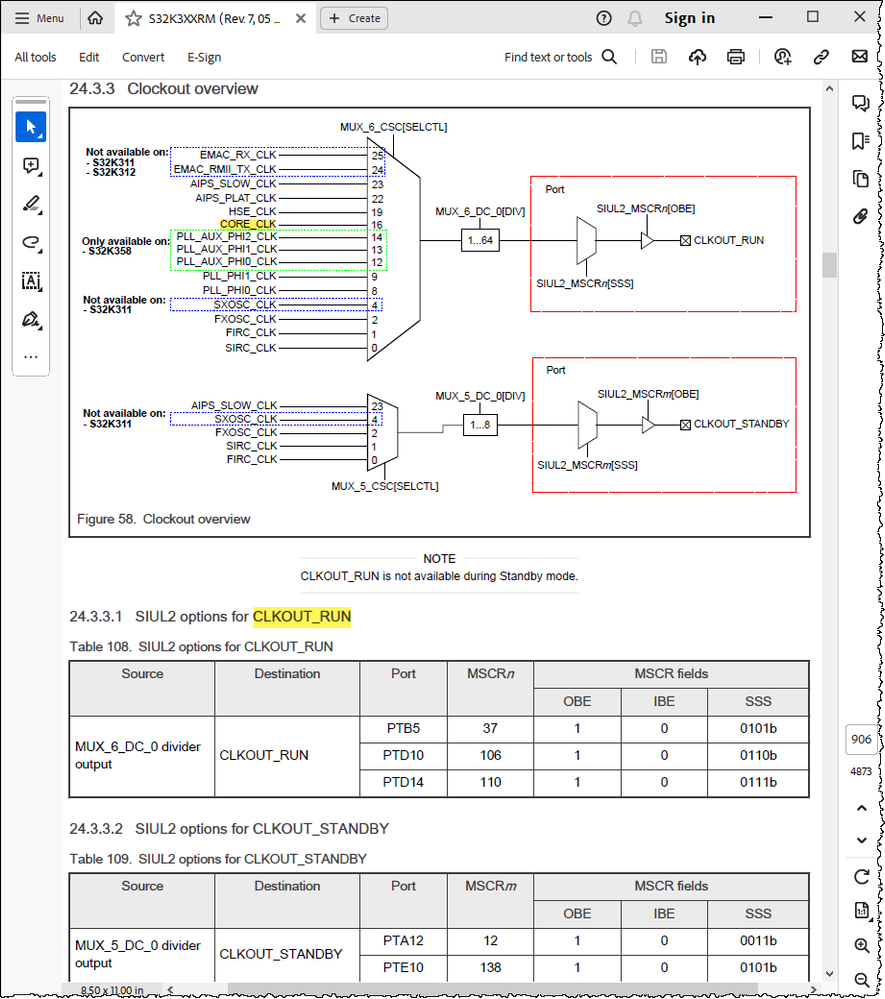Go to previous page up chevron

tap(861, 808)
